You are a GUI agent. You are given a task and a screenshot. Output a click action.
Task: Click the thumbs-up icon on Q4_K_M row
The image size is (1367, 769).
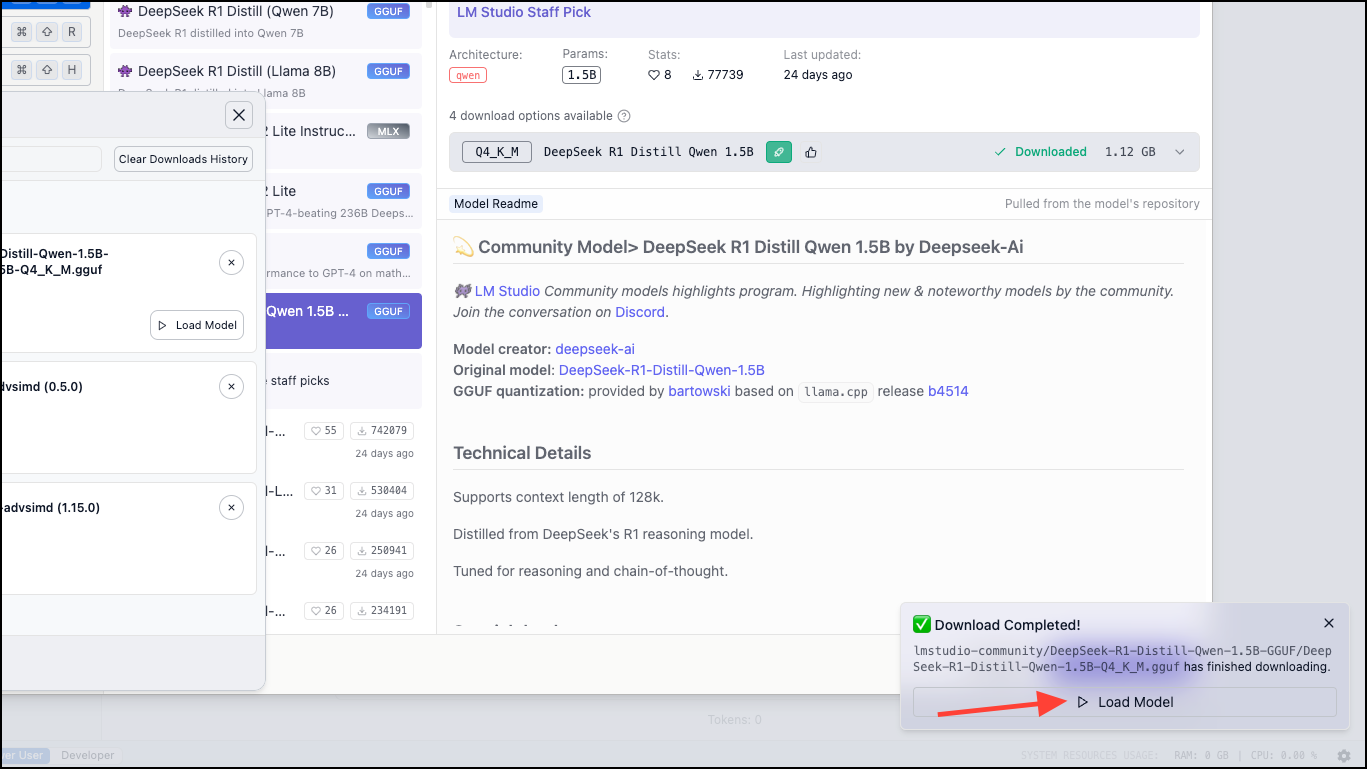tap(811, 152)
